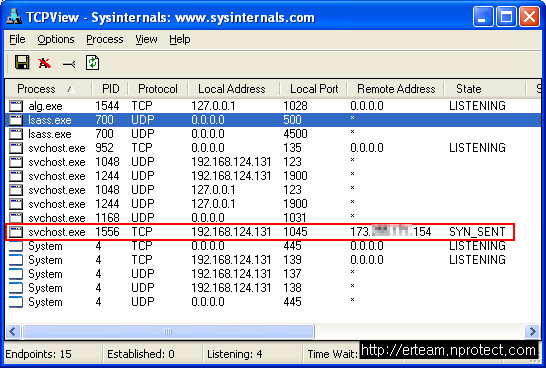546x368 pixels.
Task: Click the horizontal scrollbar thumb
Action: pyautogui.click(x=168, y=331)
